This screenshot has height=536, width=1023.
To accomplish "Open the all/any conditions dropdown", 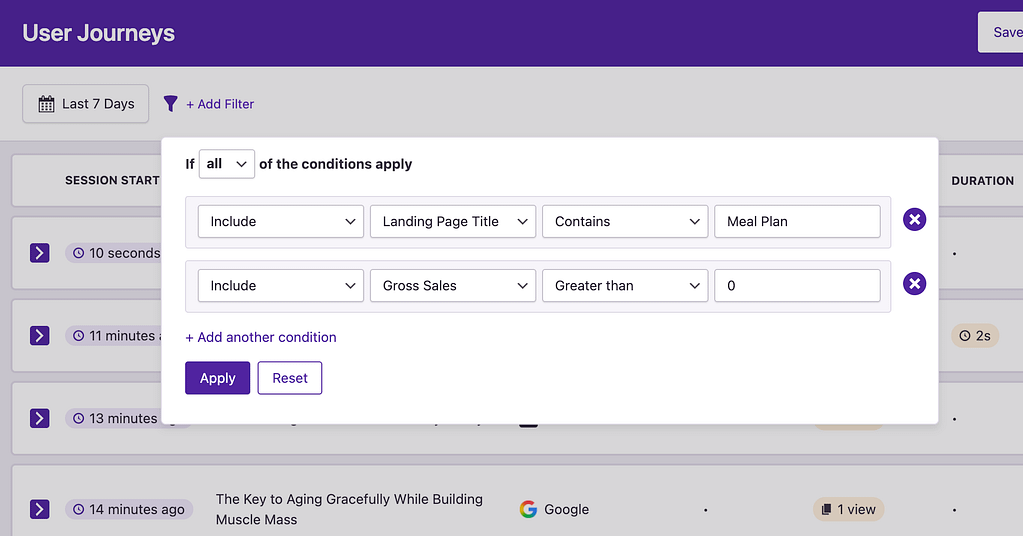I will pyautogui.click(x=226, y=164).
